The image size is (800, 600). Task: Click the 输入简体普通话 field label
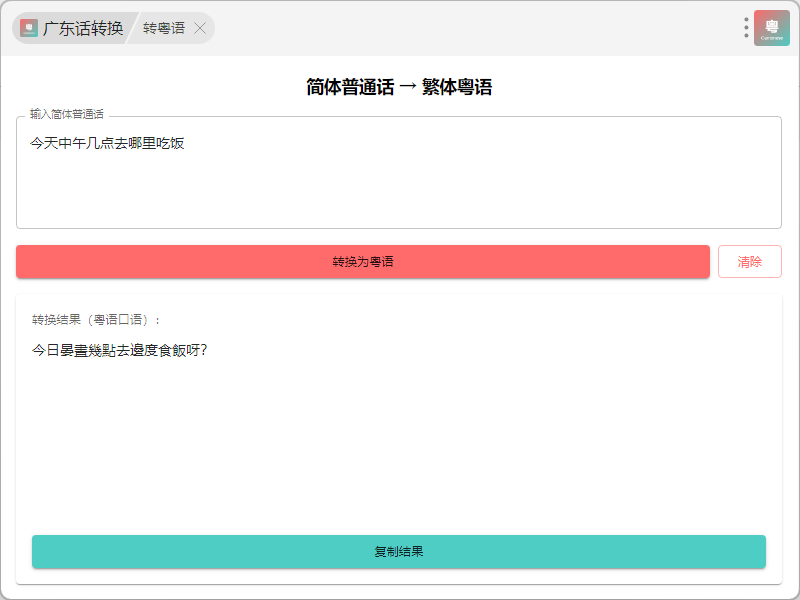point(67,114)
